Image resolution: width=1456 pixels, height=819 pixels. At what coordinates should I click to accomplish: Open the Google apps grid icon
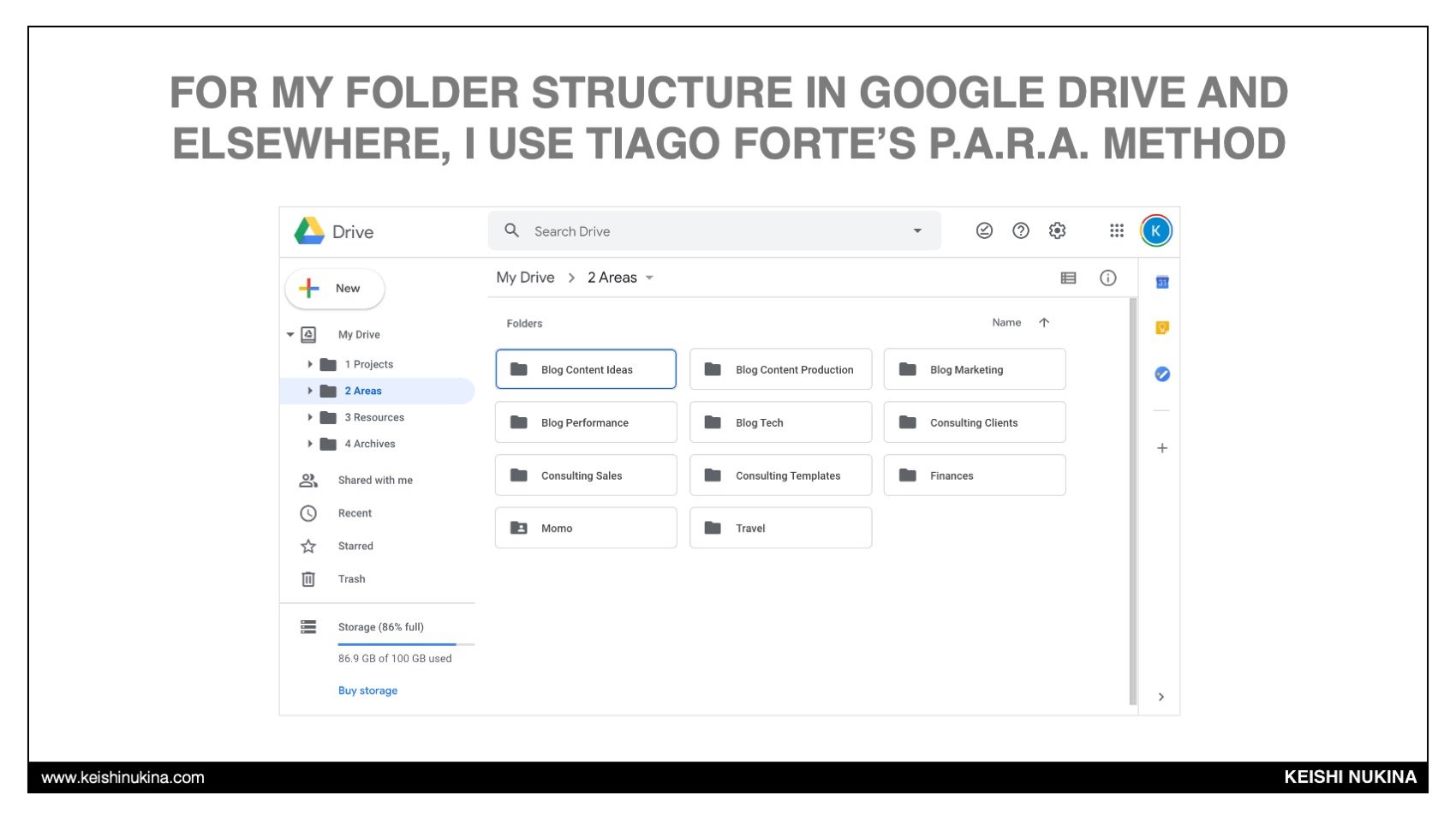tap(1116, 230)
